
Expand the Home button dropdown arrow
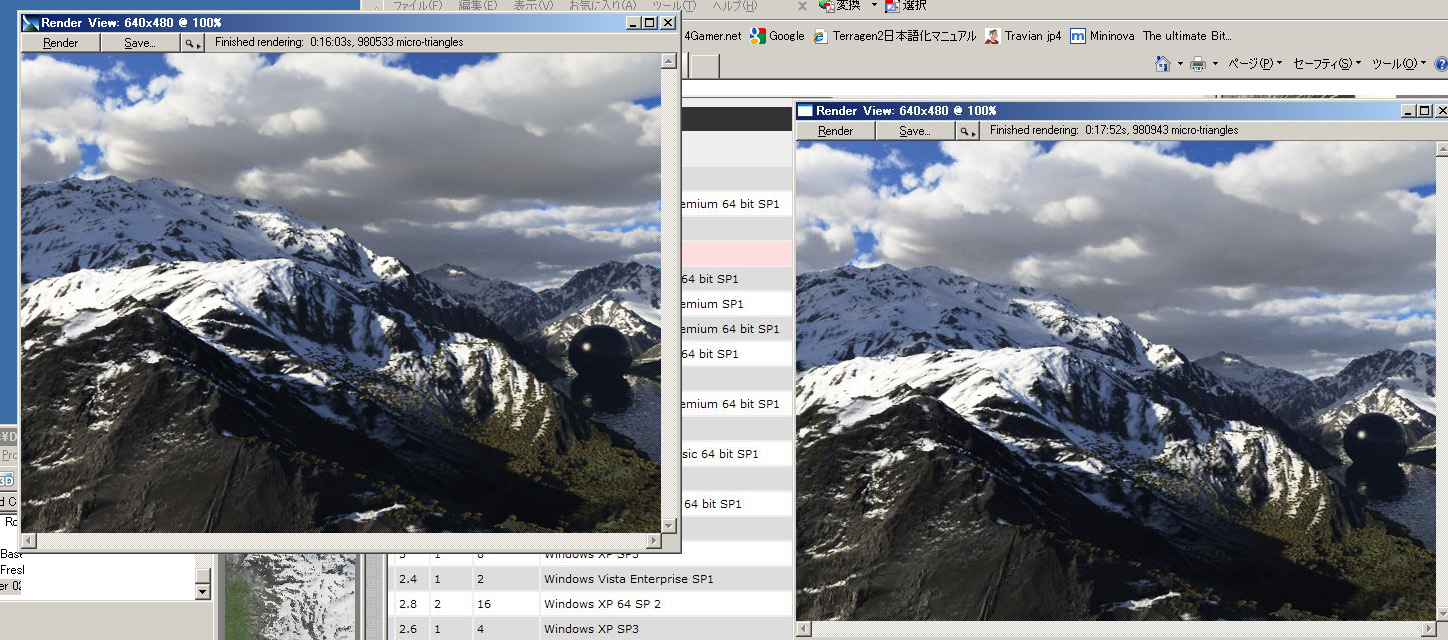point(1180,64)
